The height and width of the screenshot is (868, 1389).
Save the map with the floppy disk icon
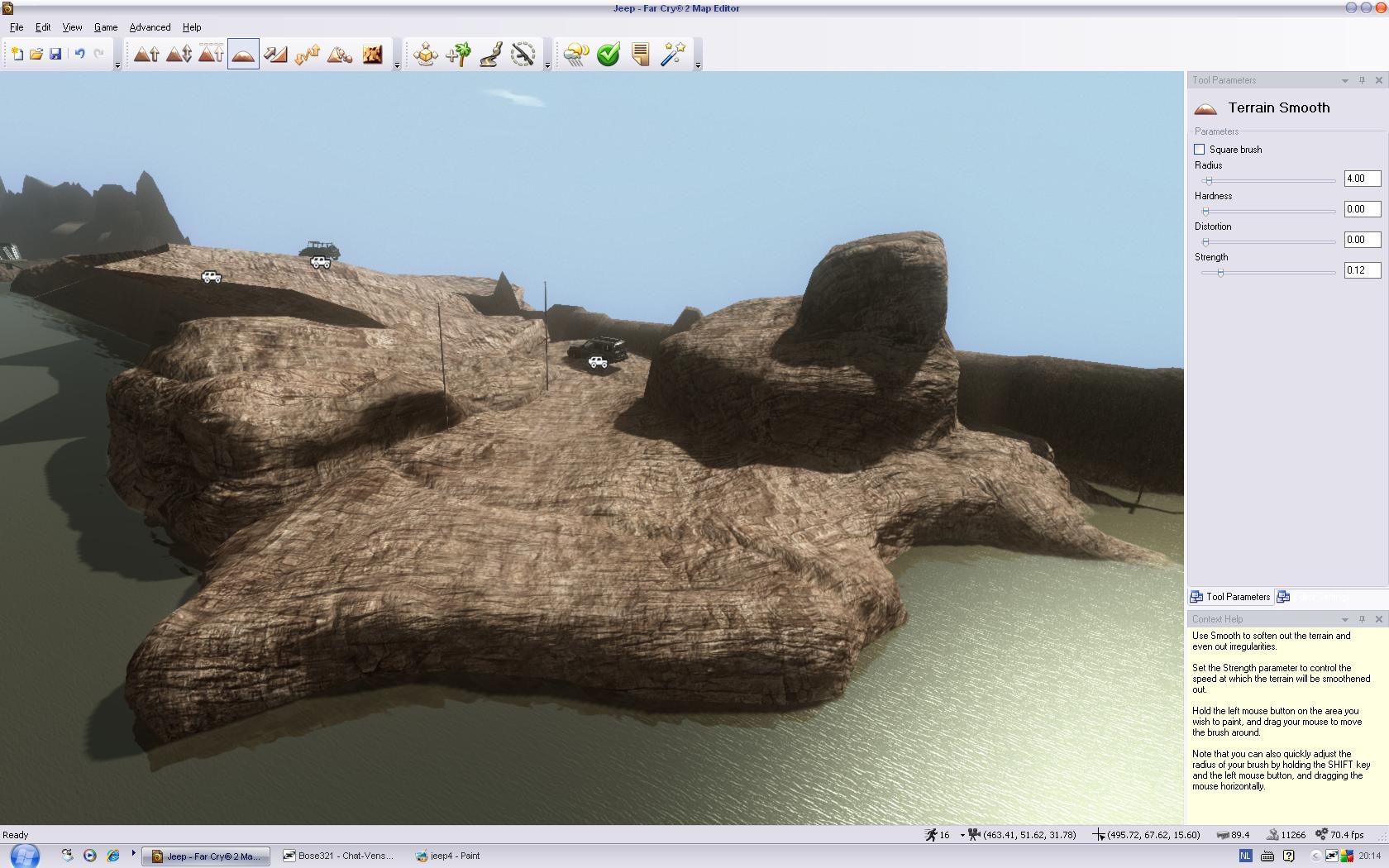click(55, 55)
